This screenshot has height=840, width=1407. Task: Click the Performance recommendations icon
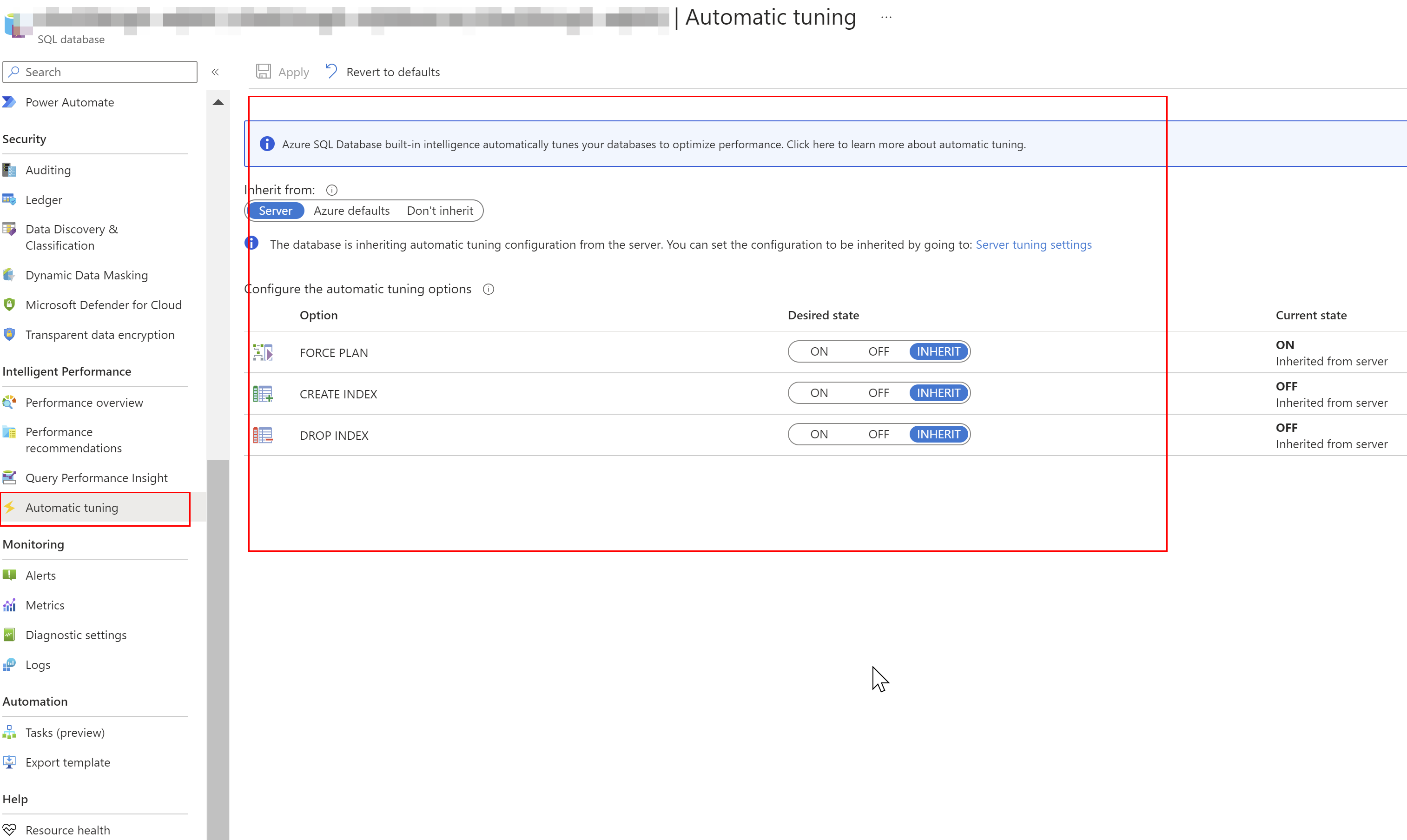click(9, 432)
